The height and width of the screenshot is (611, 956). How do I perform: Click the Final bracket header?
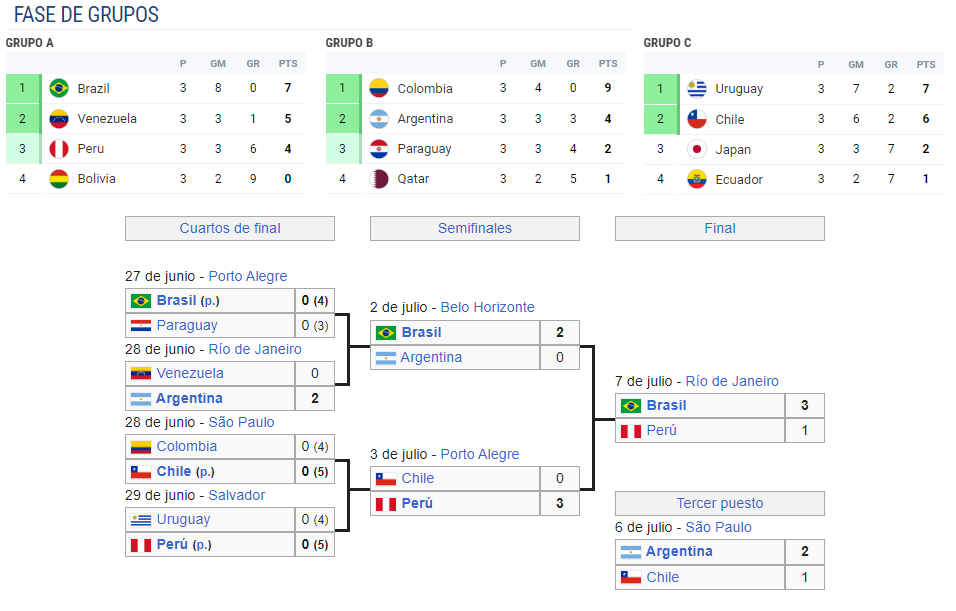click(x=720, y=228)
